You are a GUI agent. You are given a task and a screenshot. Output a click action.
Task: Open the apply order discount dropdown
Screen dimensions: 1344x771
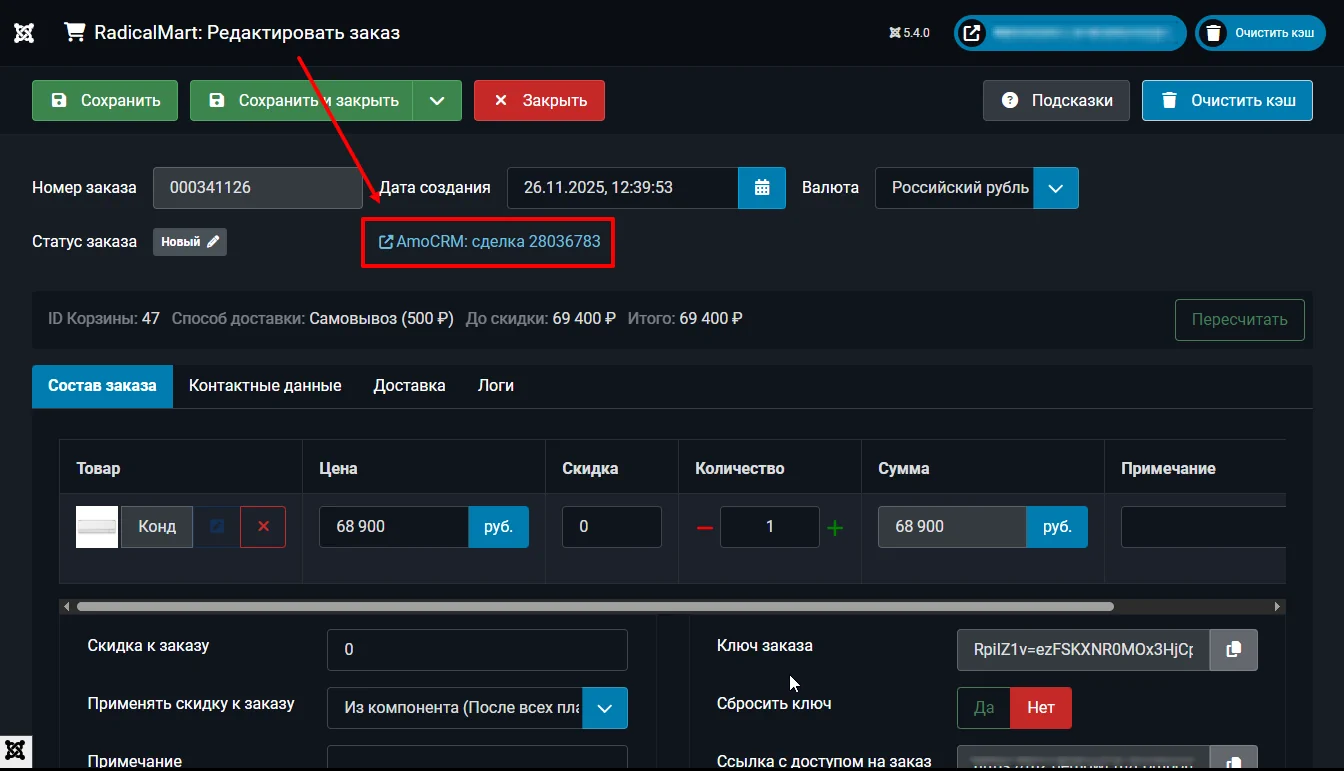[604, 708]
